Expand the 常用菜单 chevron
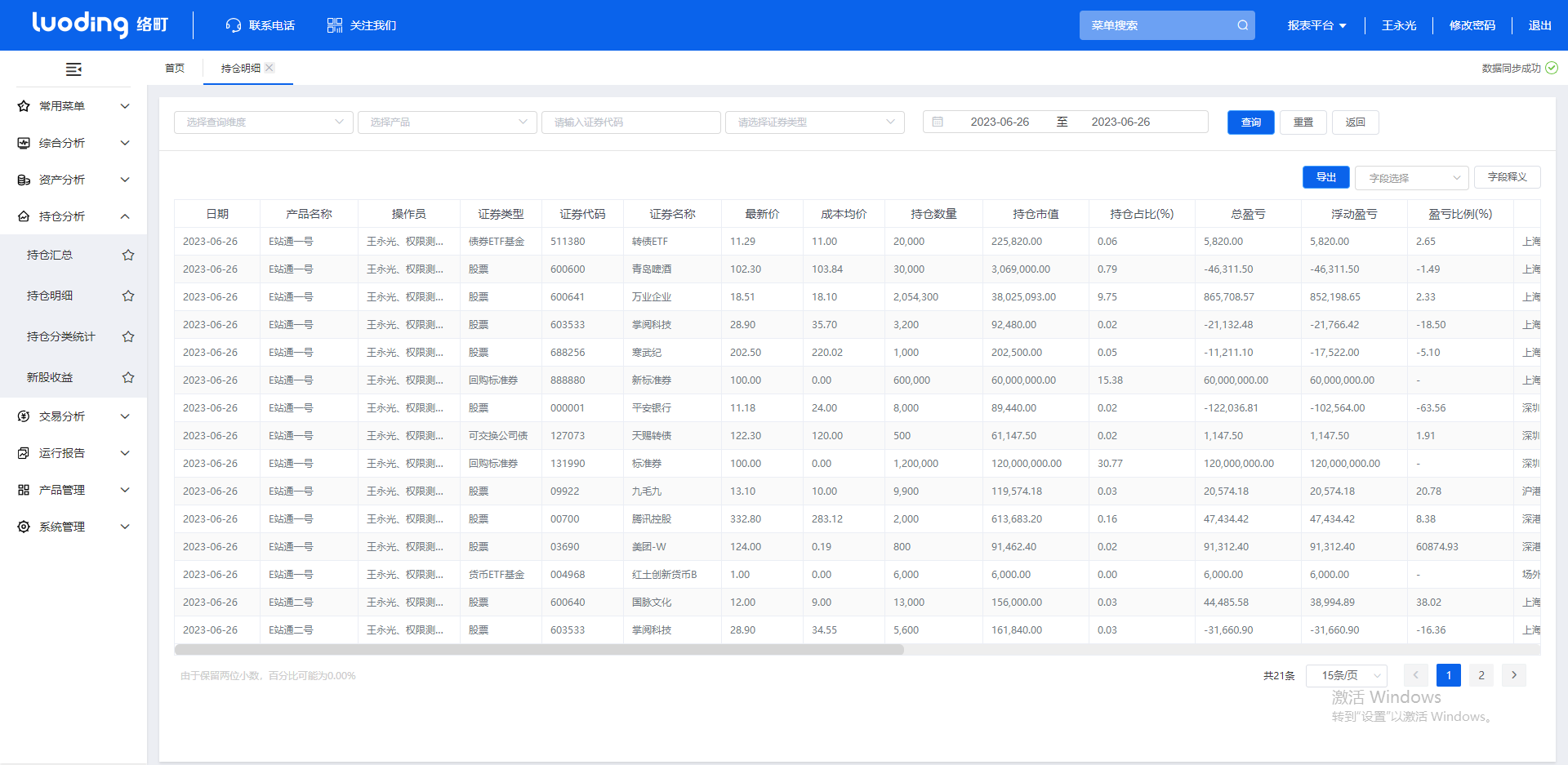The width and height of the screenshot is (1568, 765). 125,106
